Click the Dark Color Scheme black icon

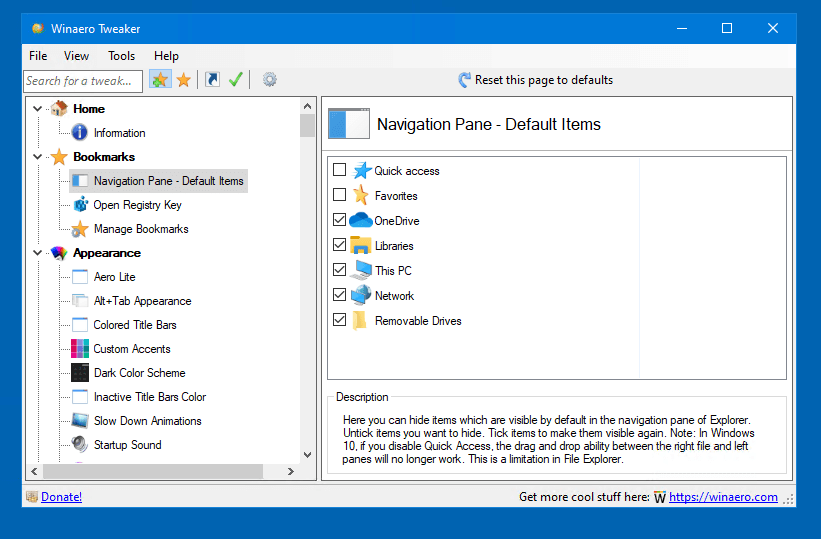(x=80, y=373)
